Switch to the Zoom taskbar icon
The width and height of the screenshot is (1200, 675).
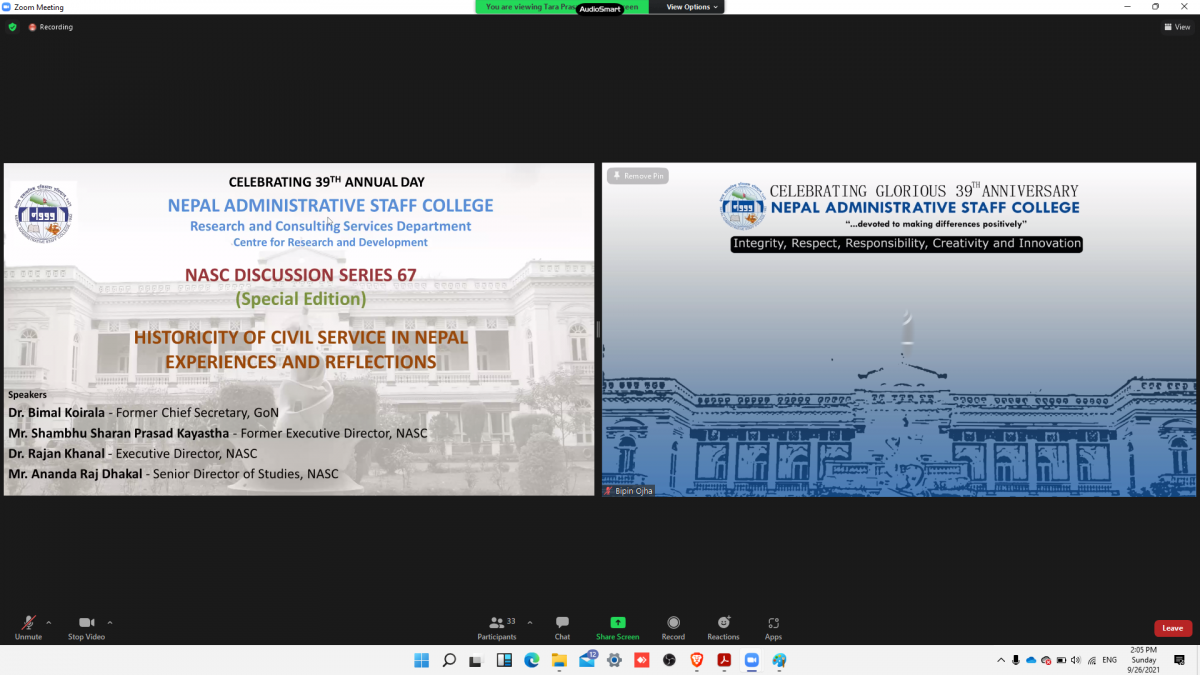pyautogui.click(x=752, y=660)
